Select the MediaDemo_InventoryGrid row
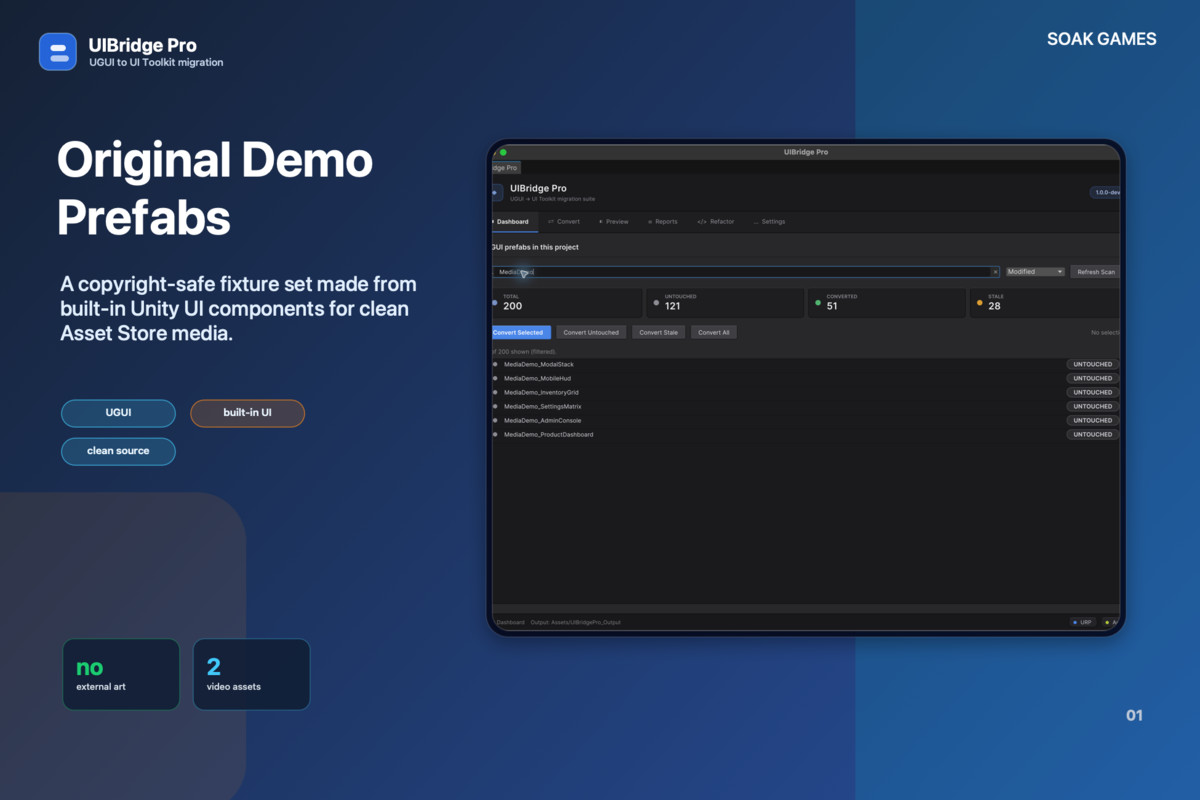The image size is (1200, 800). click(x=806, y=392)
